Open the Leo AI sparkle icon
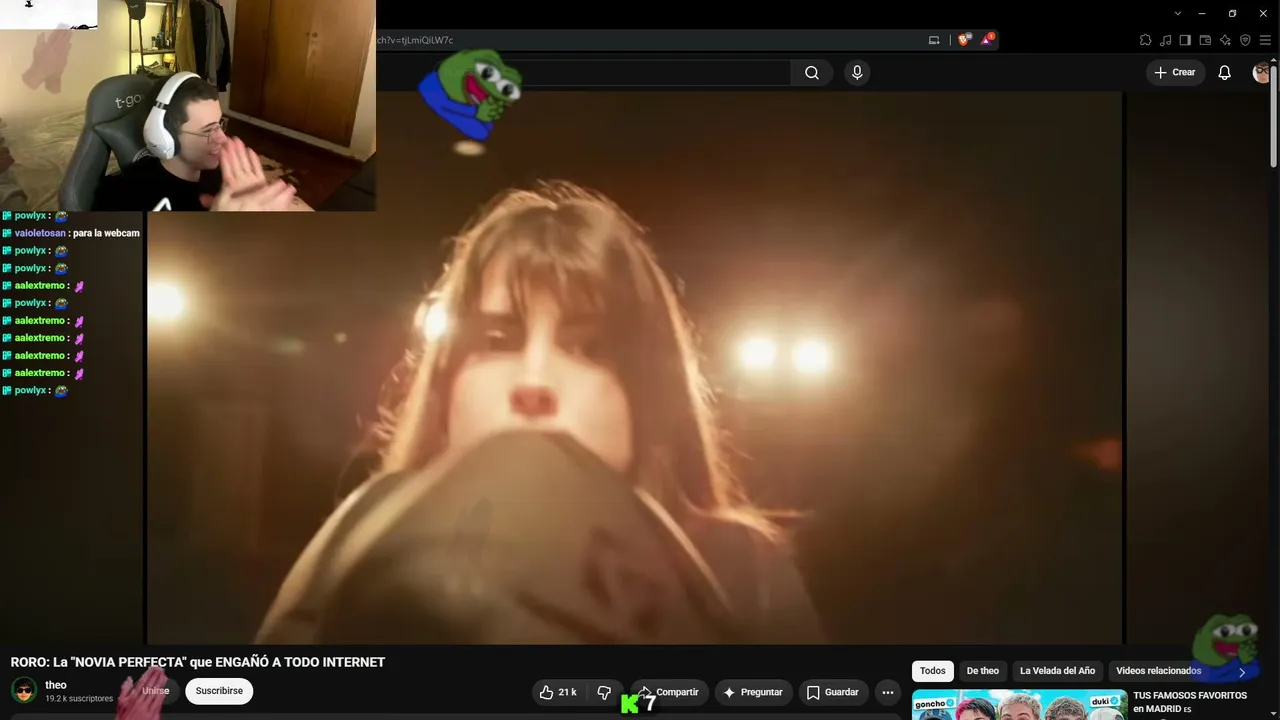The height and width of the screenshot is (720, 1280). pyautogui.click(x=1225, y=40)
